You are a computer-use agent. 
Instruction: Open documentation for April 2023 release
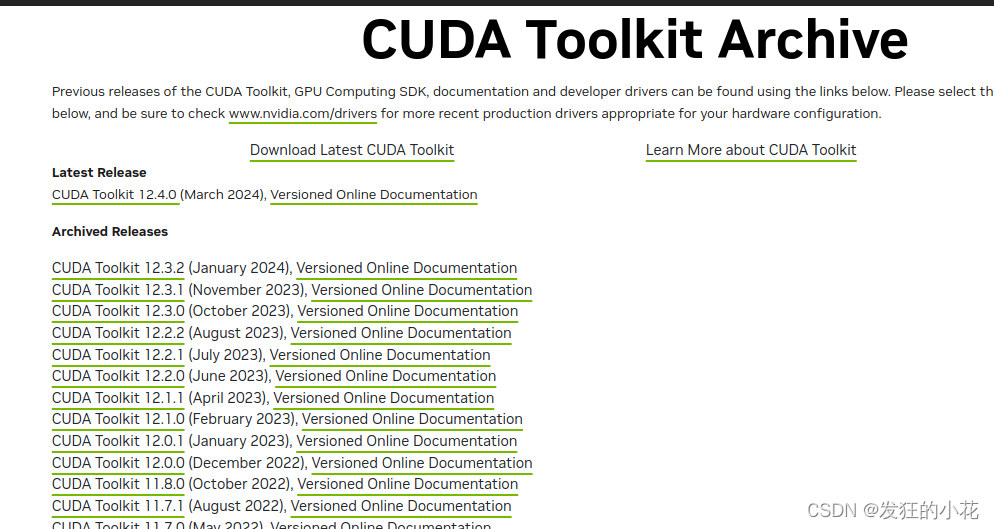[x=384, y=398]
